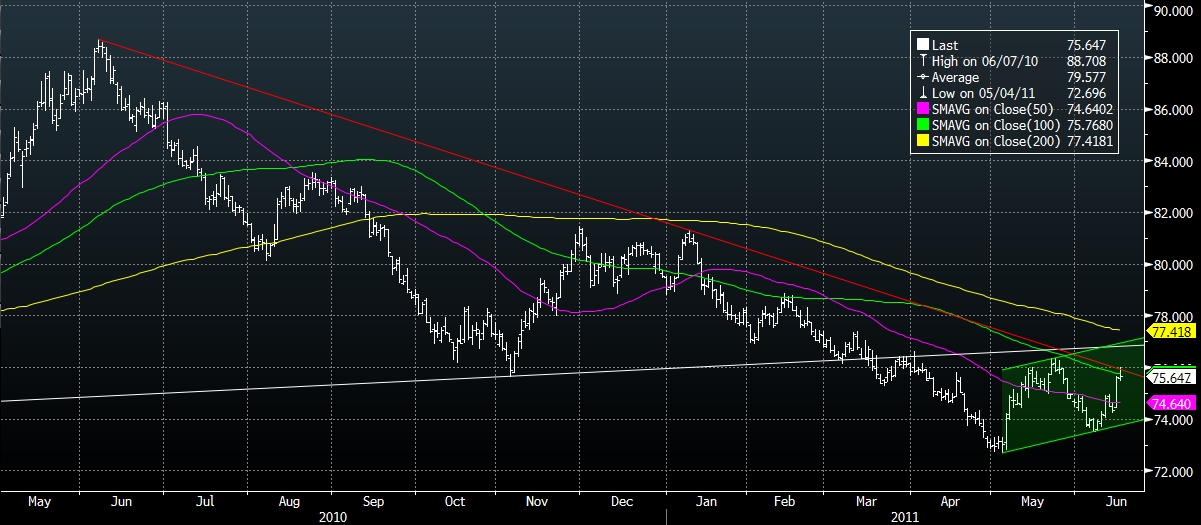The width and height of the screenshot is (1201, 525).
Task: Click the Jan month label on time axis
Action: coord(706,500)
